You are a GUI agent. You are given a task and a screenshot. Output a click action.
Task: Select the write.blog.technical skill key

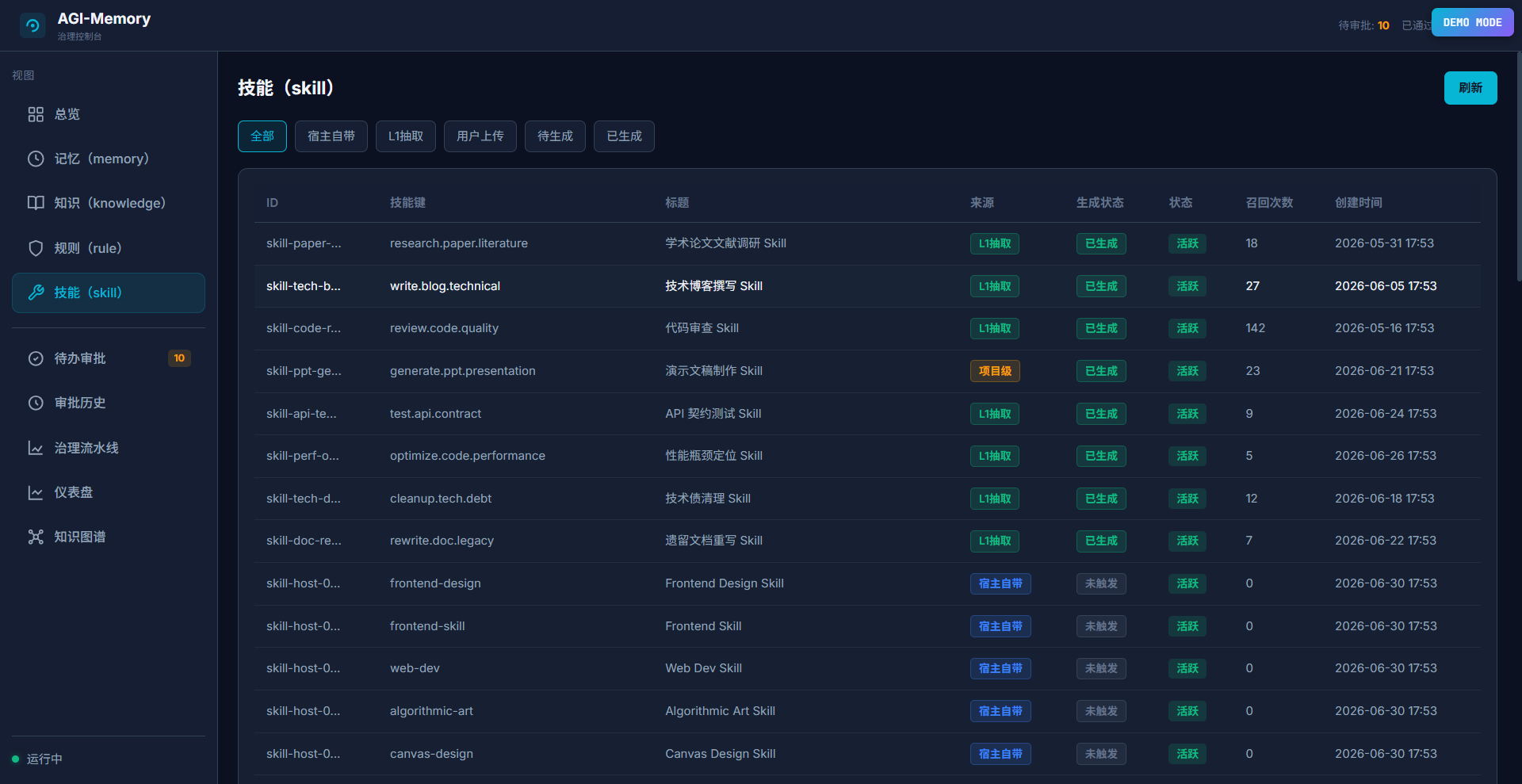pos(445,286)
